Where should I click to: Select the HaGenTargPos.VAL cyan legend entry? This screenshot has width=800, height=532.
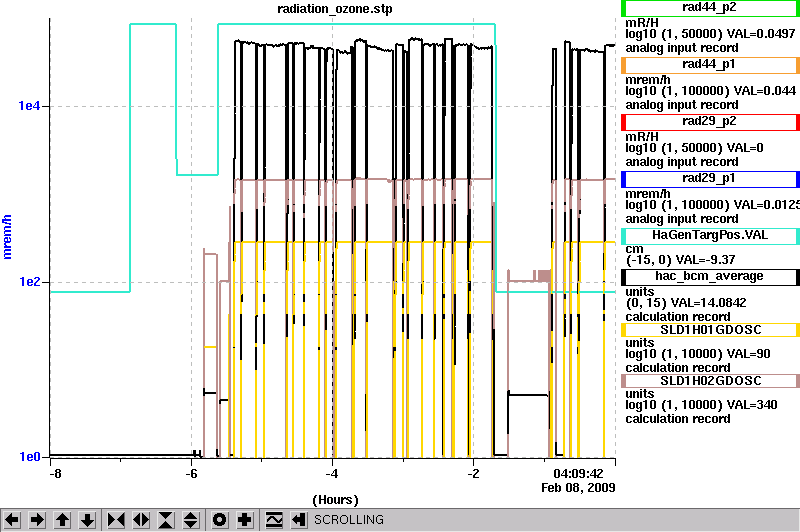click(x=710, y=236)
